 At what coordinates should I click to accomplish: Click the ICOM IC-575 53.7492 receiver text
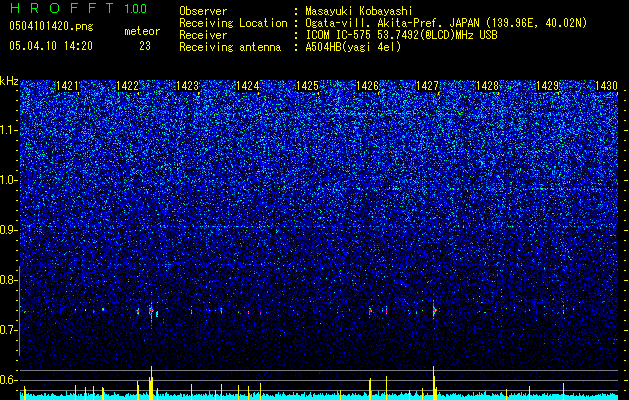(x=401, y=35)
